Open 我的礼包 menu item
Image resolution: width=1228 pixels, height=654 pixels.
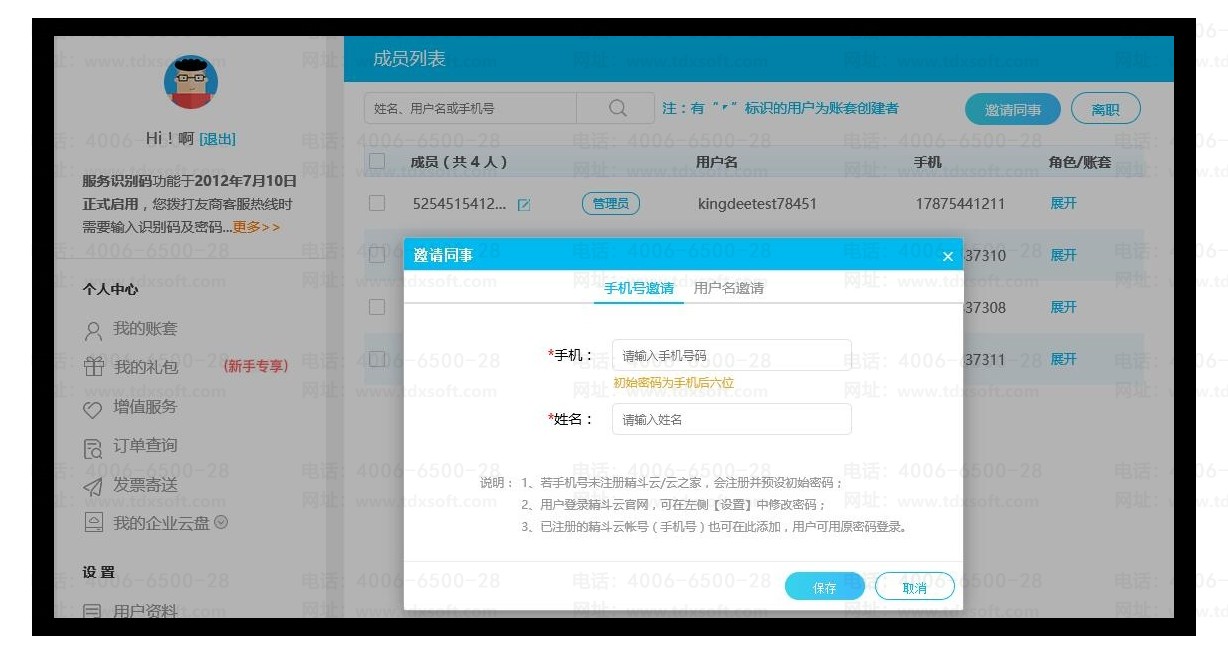pyautogui.click(x=145, y=367)
